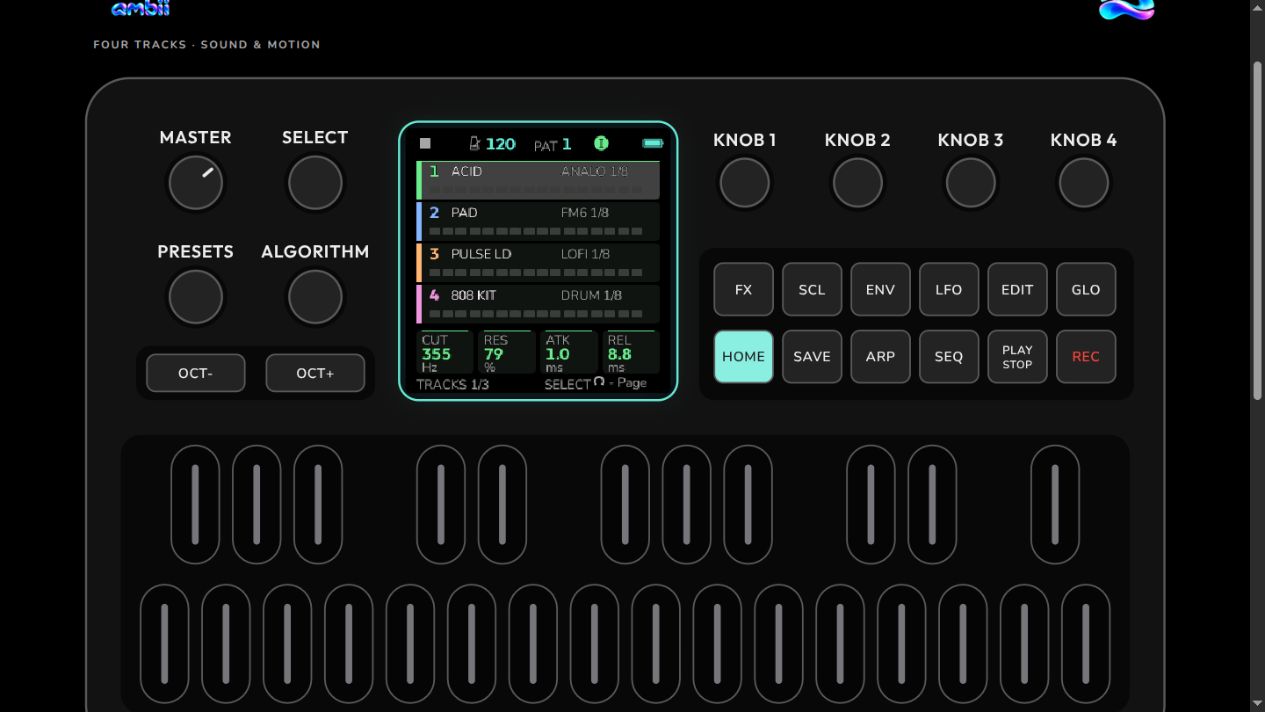Click the ambii logo at top left

[140, 9]
